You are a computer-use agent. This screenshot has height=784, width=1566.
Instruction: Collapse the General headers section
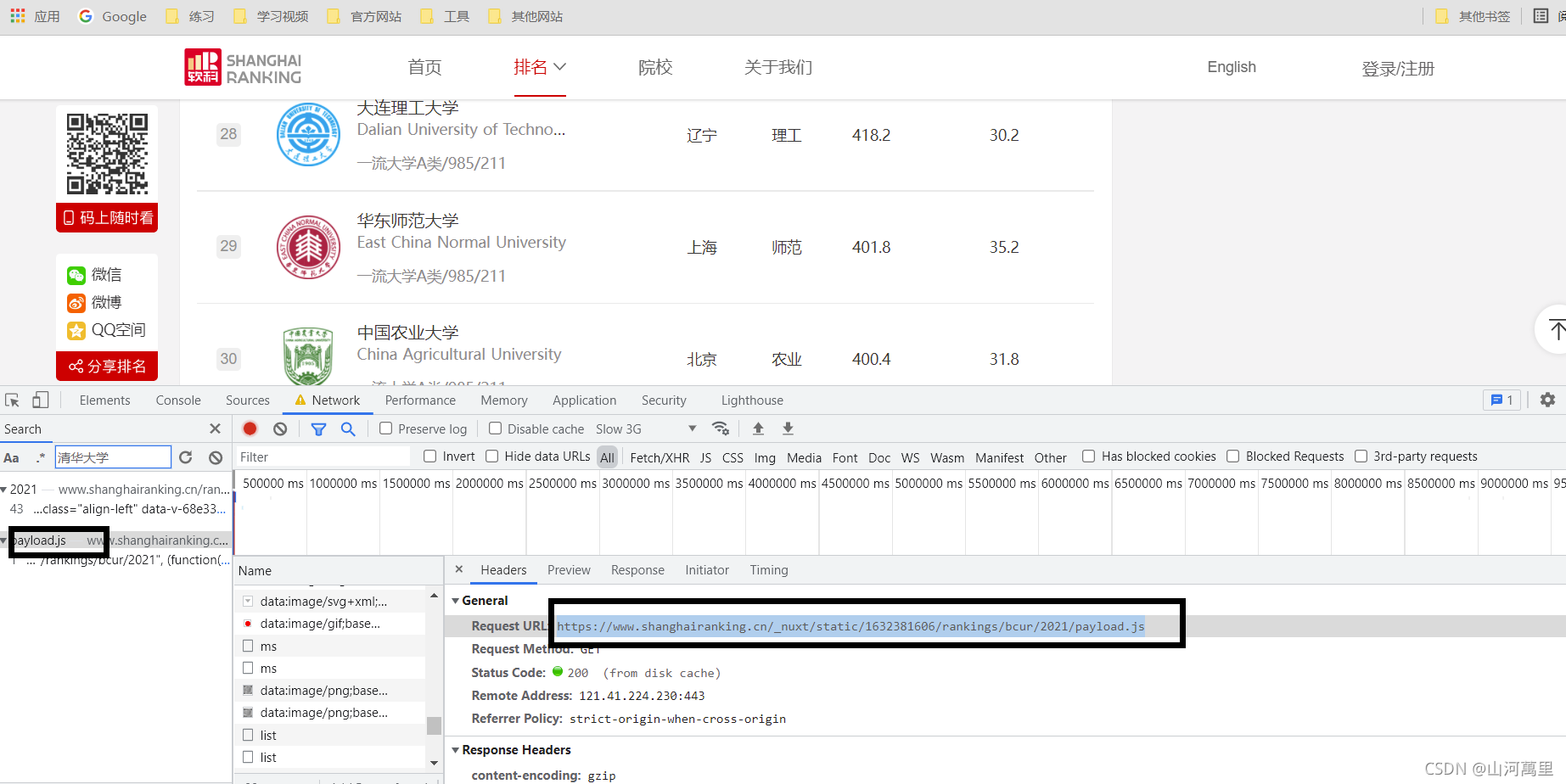[x=456, y=601]
